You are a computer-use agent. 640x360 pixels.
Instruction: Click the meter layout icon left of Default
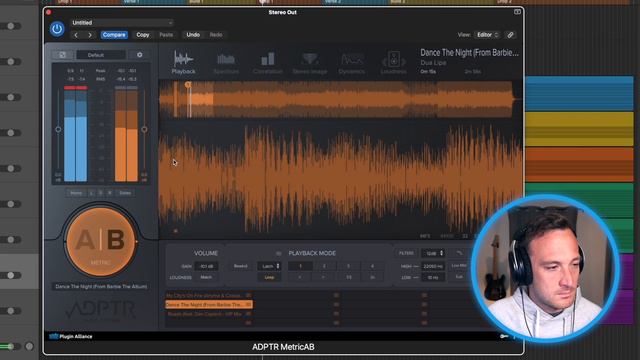click(x=62, y=55)
